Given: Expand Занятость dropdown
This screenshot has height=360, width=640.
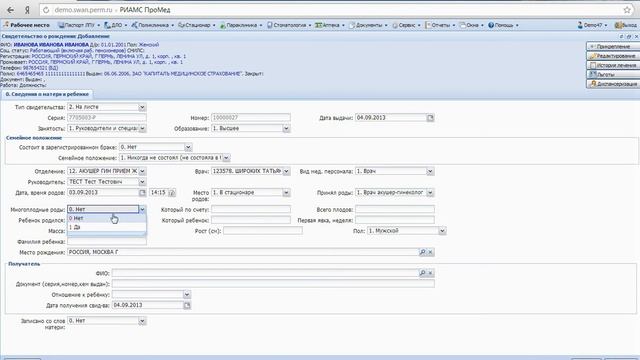Looking at the screenshot, I should point(142,129).
